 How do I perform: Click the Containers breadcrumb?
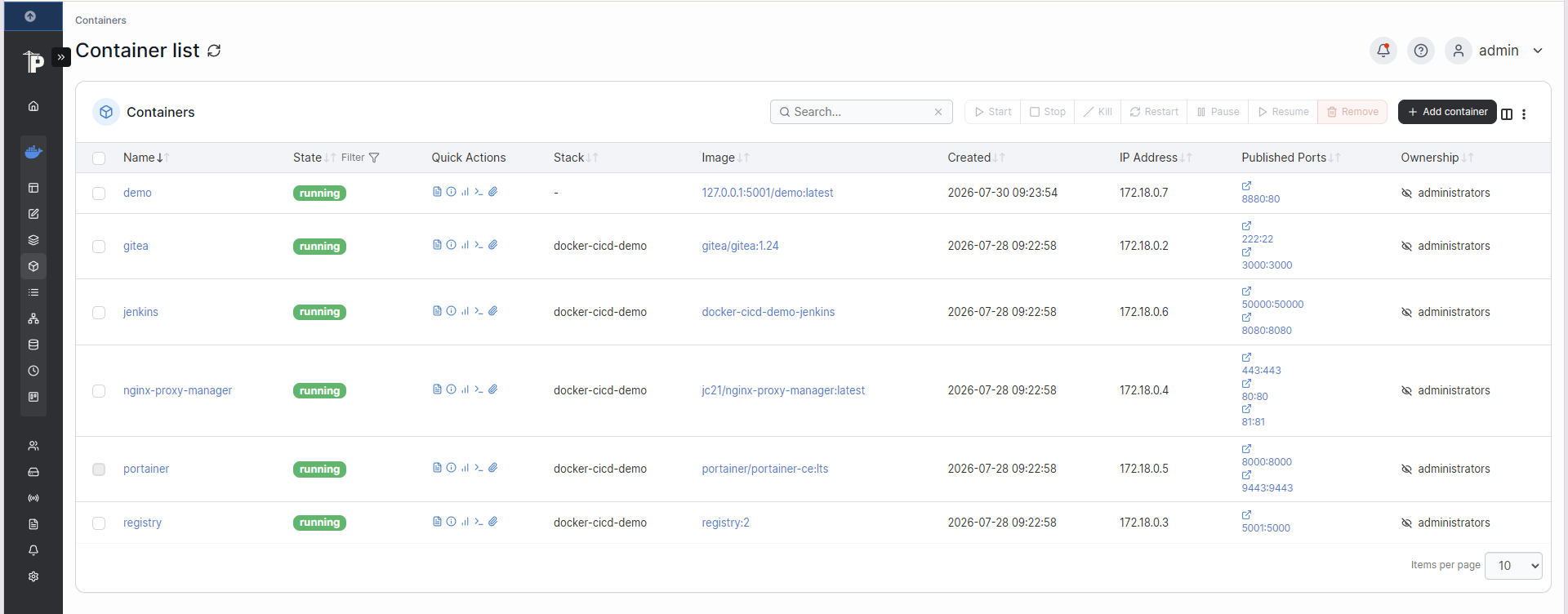tap(100, 20)
